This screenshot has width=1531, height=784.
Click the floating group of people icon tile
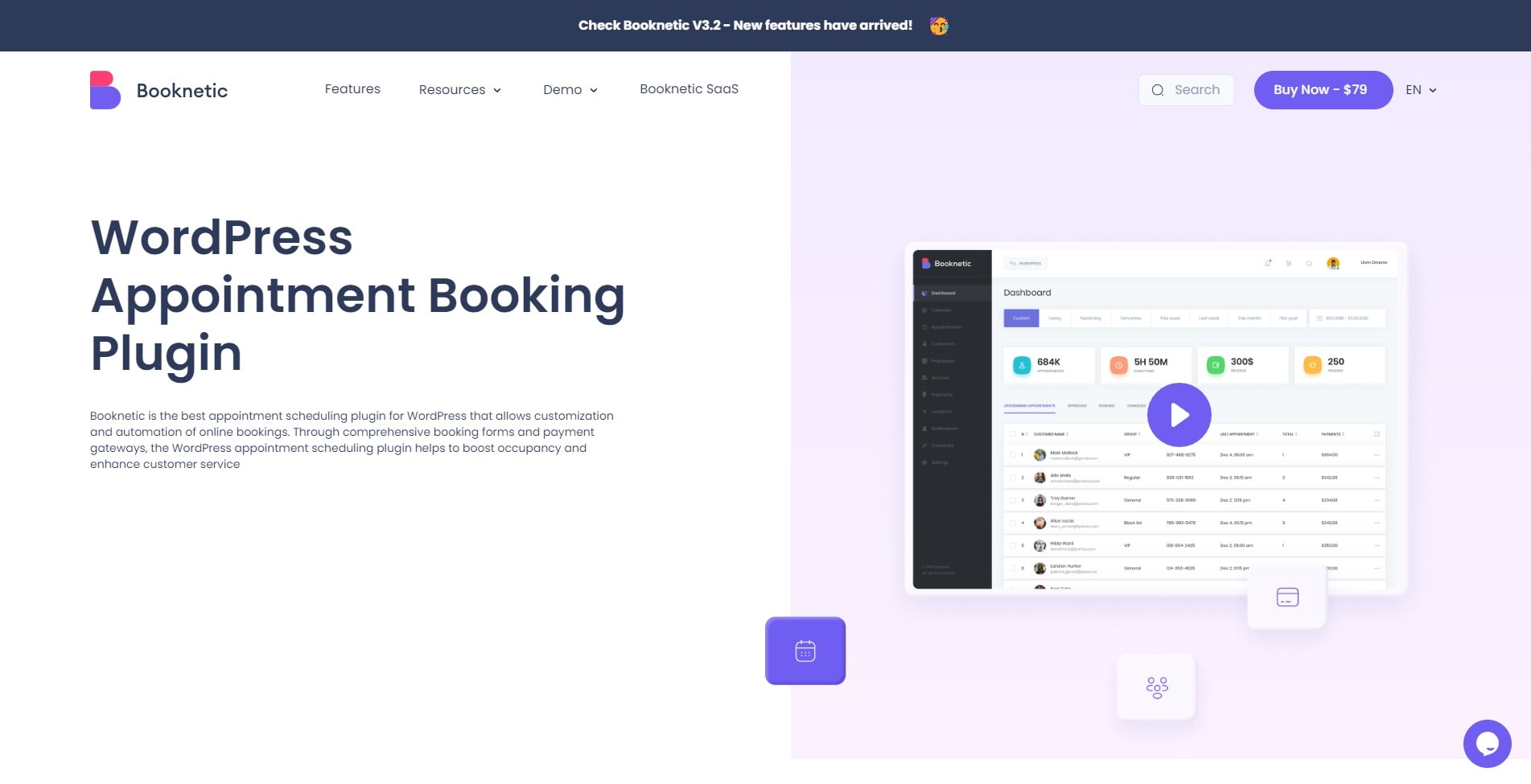click(1157, 688)
